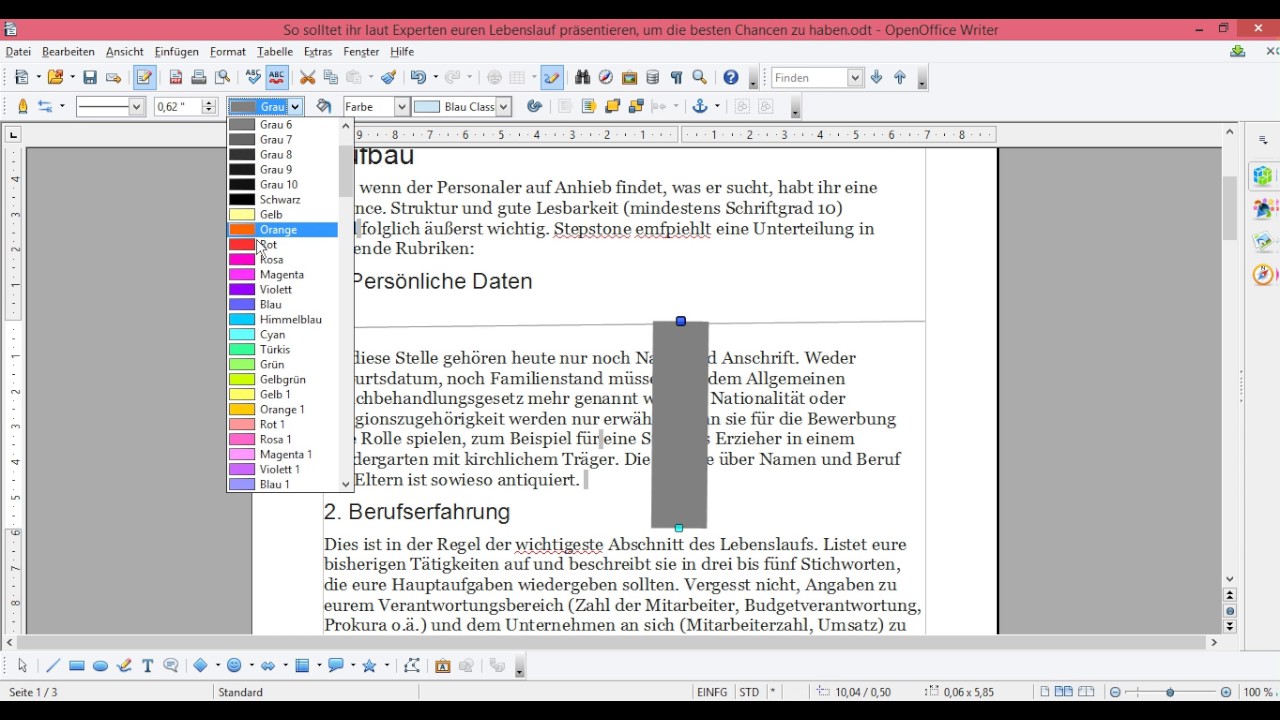Open Data Sources database icon

pyautogui.click(x=653, y=77)
